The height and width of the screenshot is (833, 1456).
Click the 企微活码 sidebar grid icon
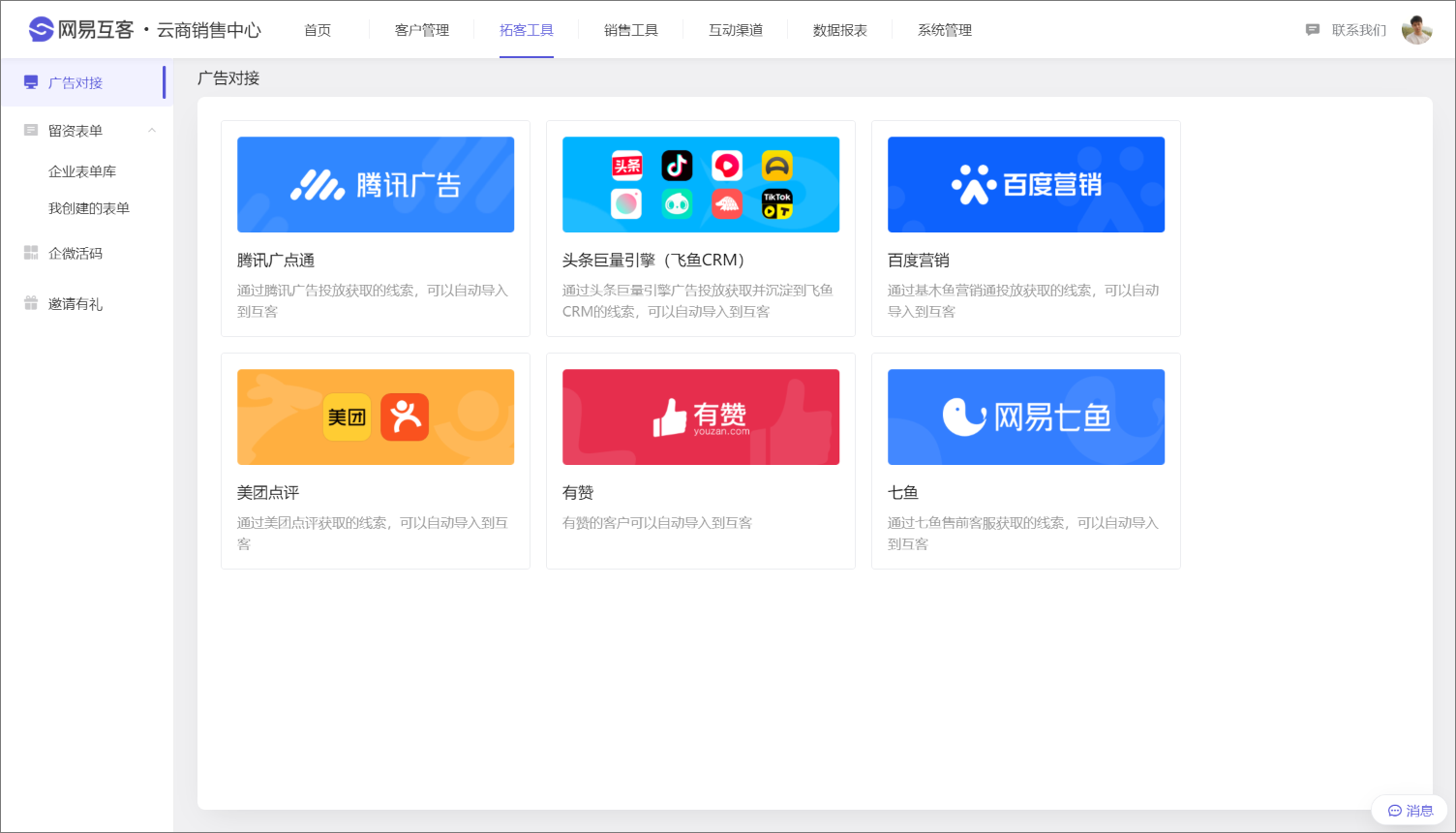click(31, 253)
